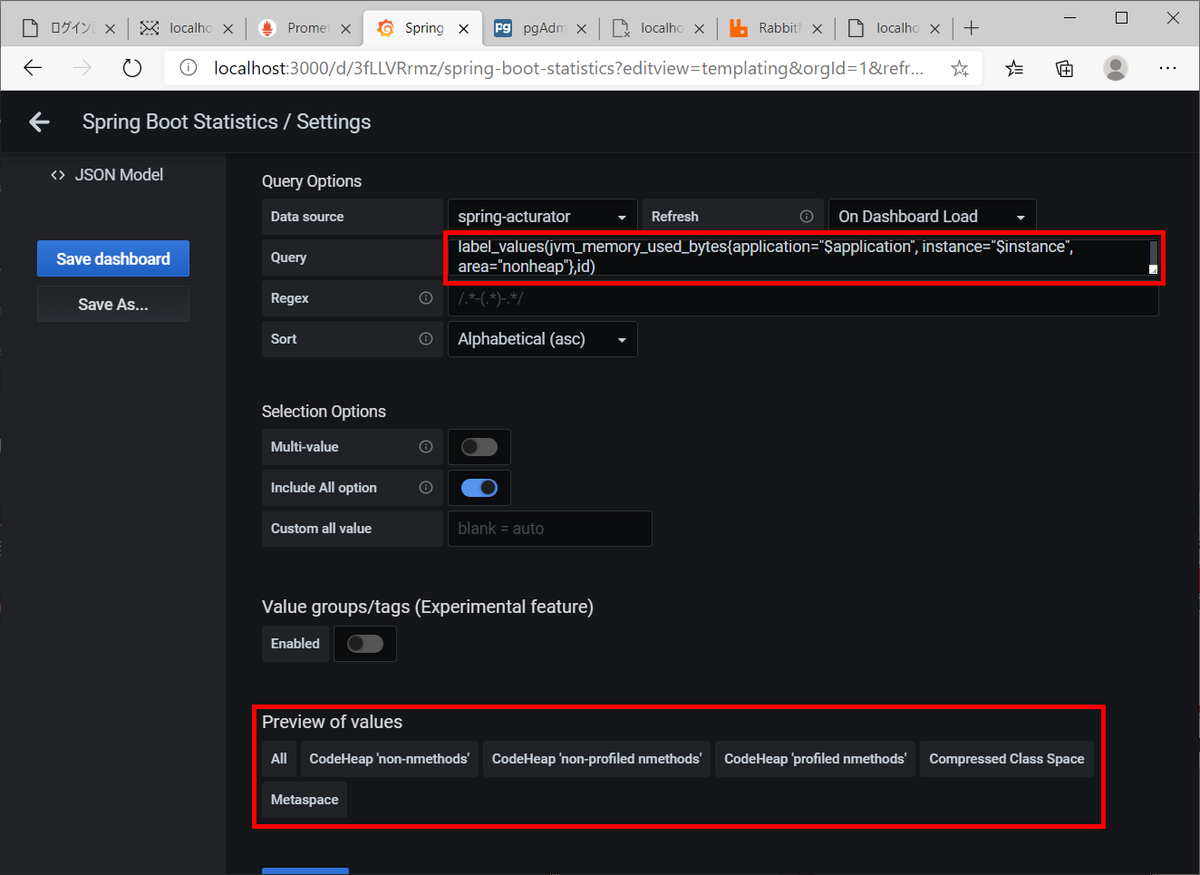
Task: Click the All preview value
Action: [x=279, y=759]
